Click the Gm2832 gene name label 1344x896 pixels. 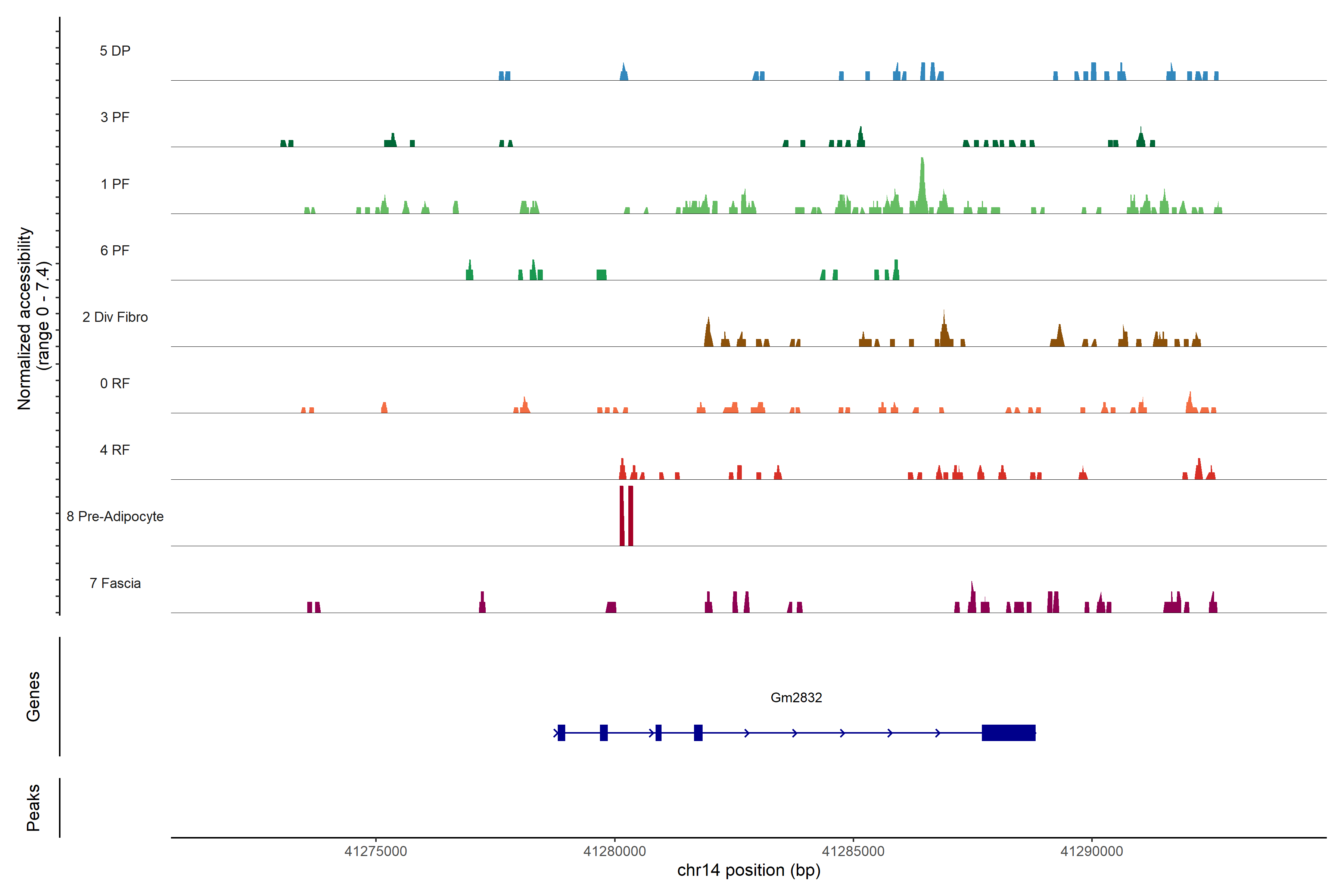796,697
